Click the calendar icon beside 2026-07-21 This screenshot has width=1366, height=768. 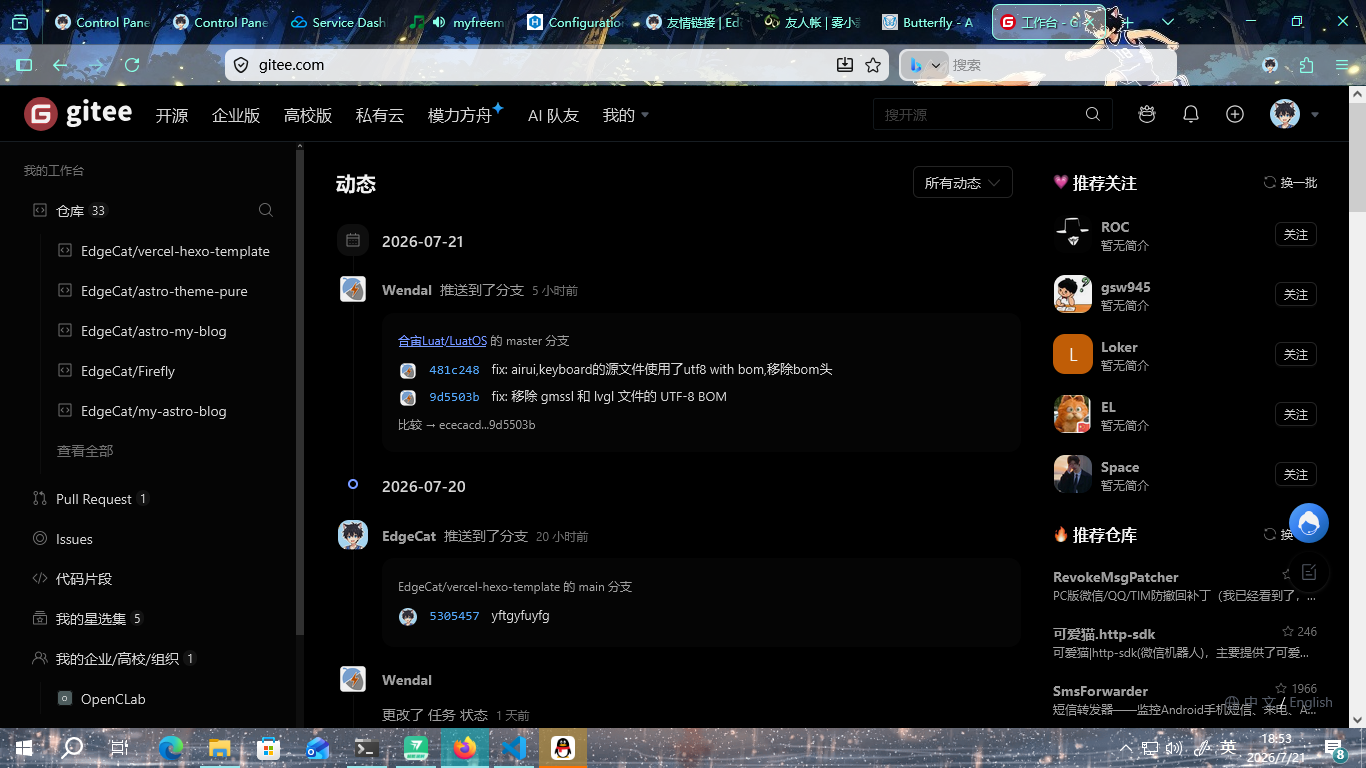tap(353, 241)
